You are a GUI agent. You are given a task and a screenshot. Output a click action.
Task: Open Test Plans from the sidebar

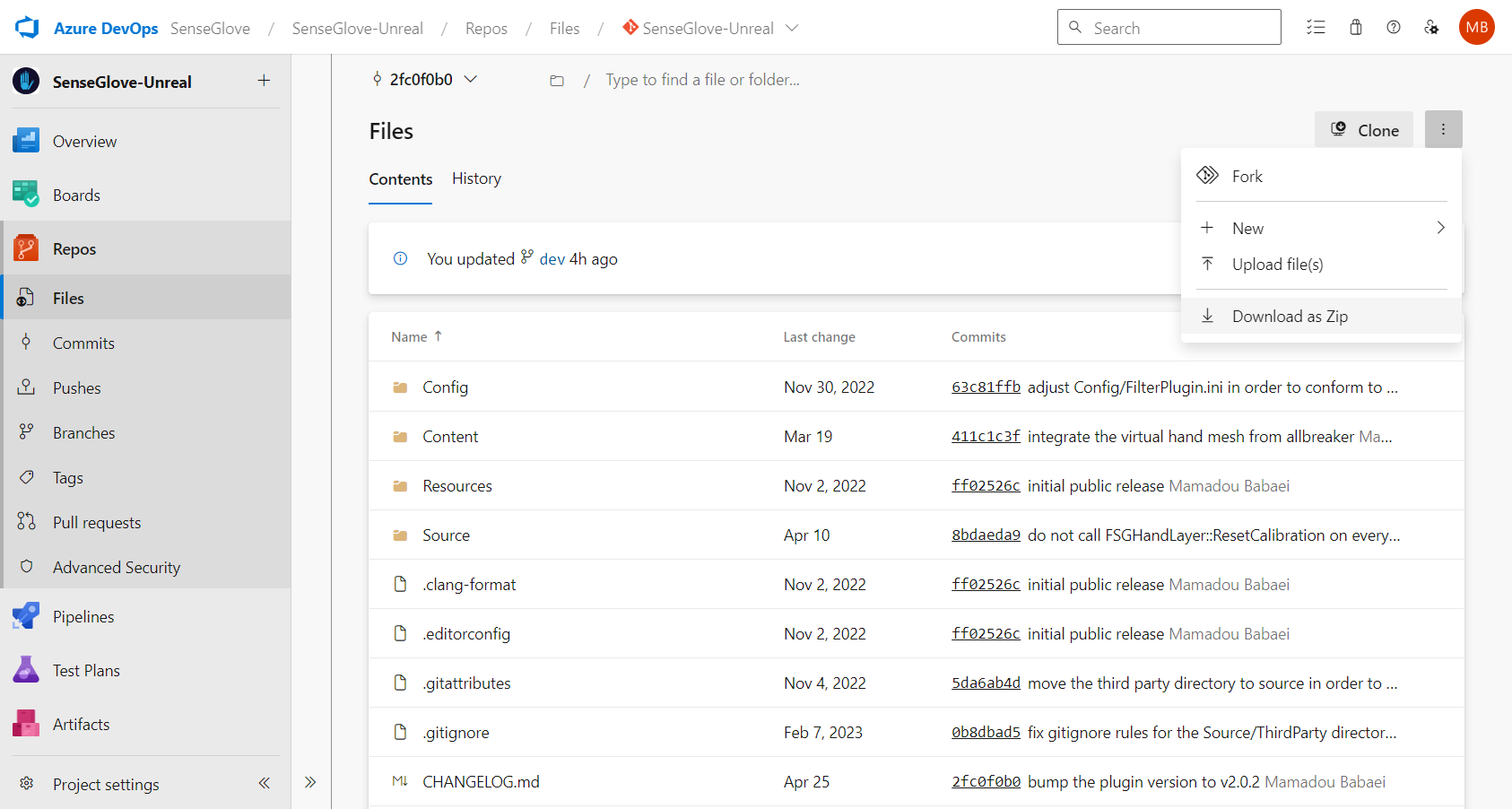point(85,670)
